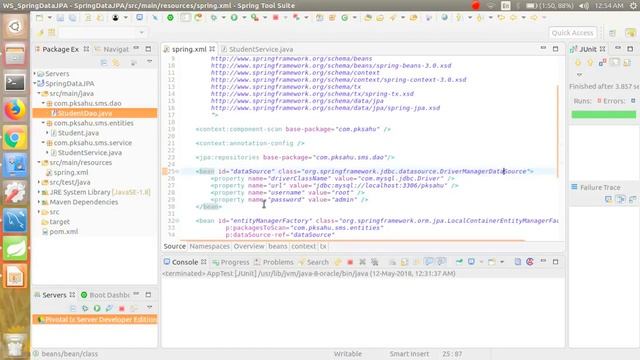Open Run configurations dropdown arrow
The width and height of the screenshot is (640, 360).
click(244, 18)
